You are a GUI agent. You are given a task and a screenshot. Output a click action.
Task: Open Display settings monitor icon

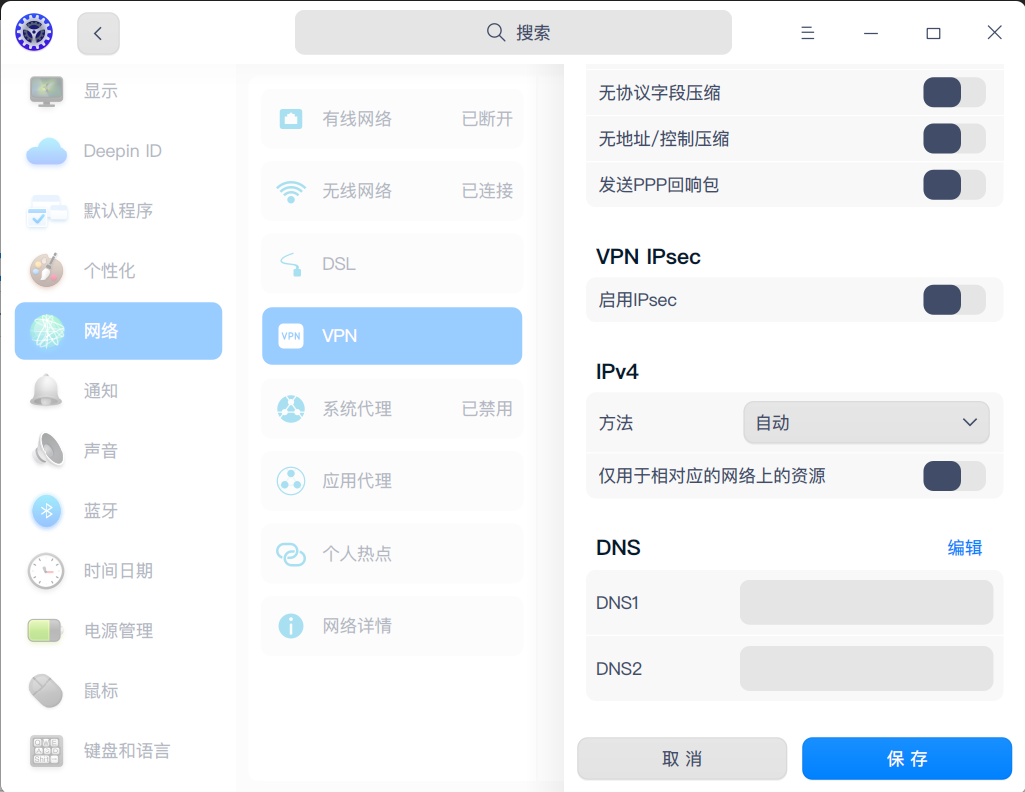point(46,91)
